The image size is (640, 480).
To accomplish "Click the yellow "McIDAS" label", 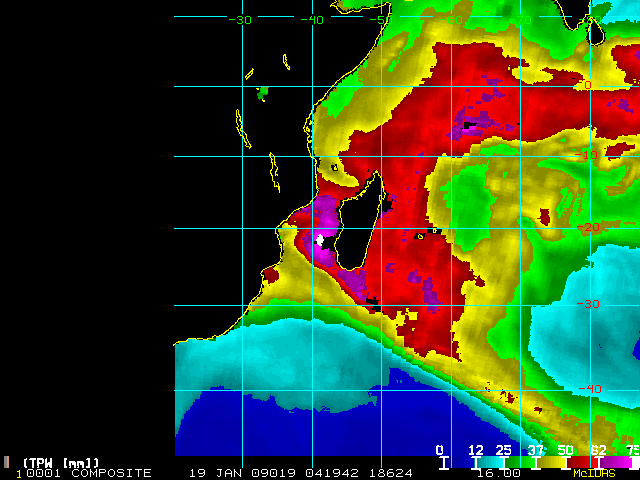I will click(594, 473).
